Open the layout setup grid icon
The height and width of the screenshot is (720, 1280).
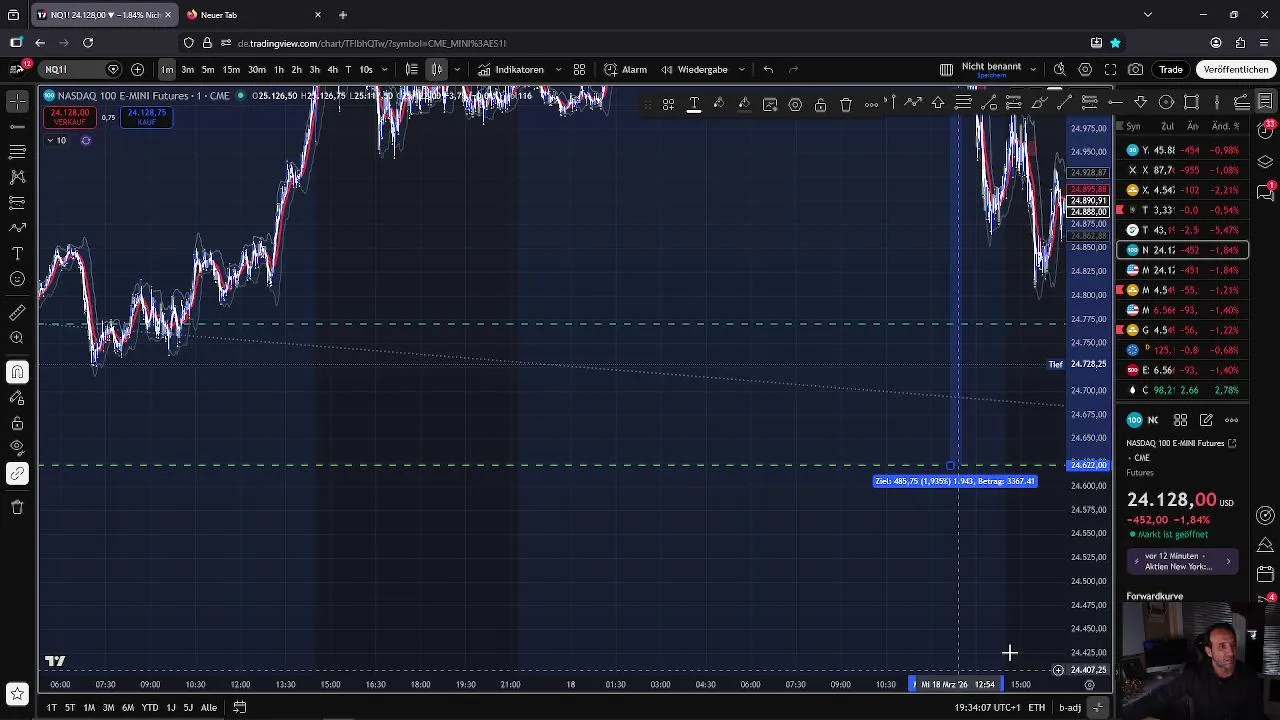coord(946,69)
